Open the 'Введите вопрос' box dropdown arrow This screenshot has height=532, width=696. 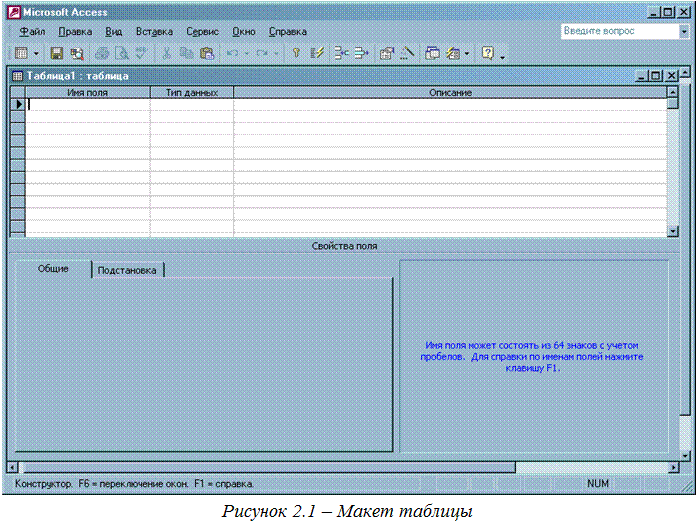[684, 32]
